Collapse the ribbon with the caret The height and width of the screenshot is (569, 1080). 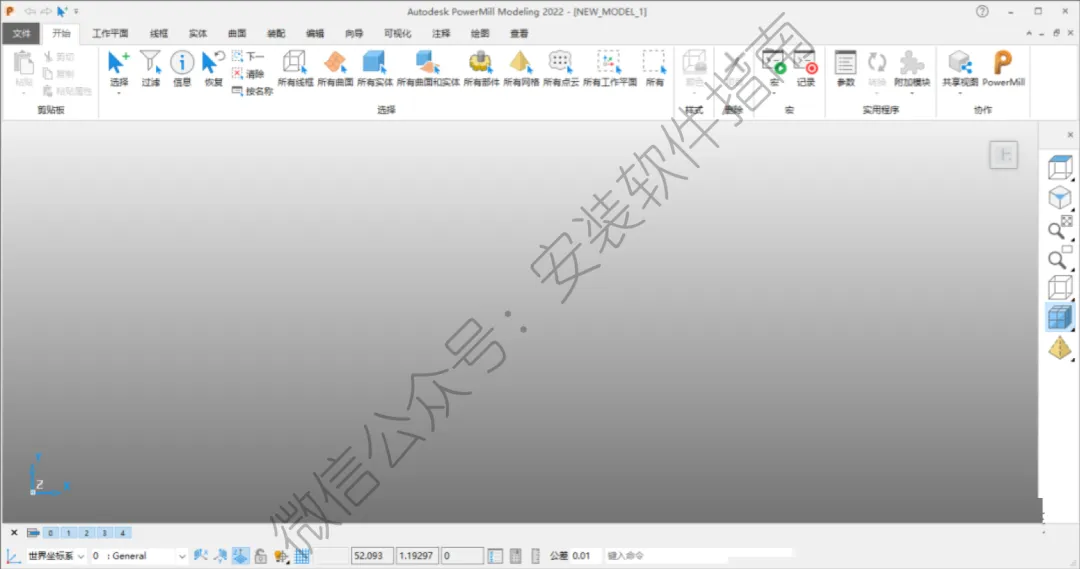click(1029, 33)
